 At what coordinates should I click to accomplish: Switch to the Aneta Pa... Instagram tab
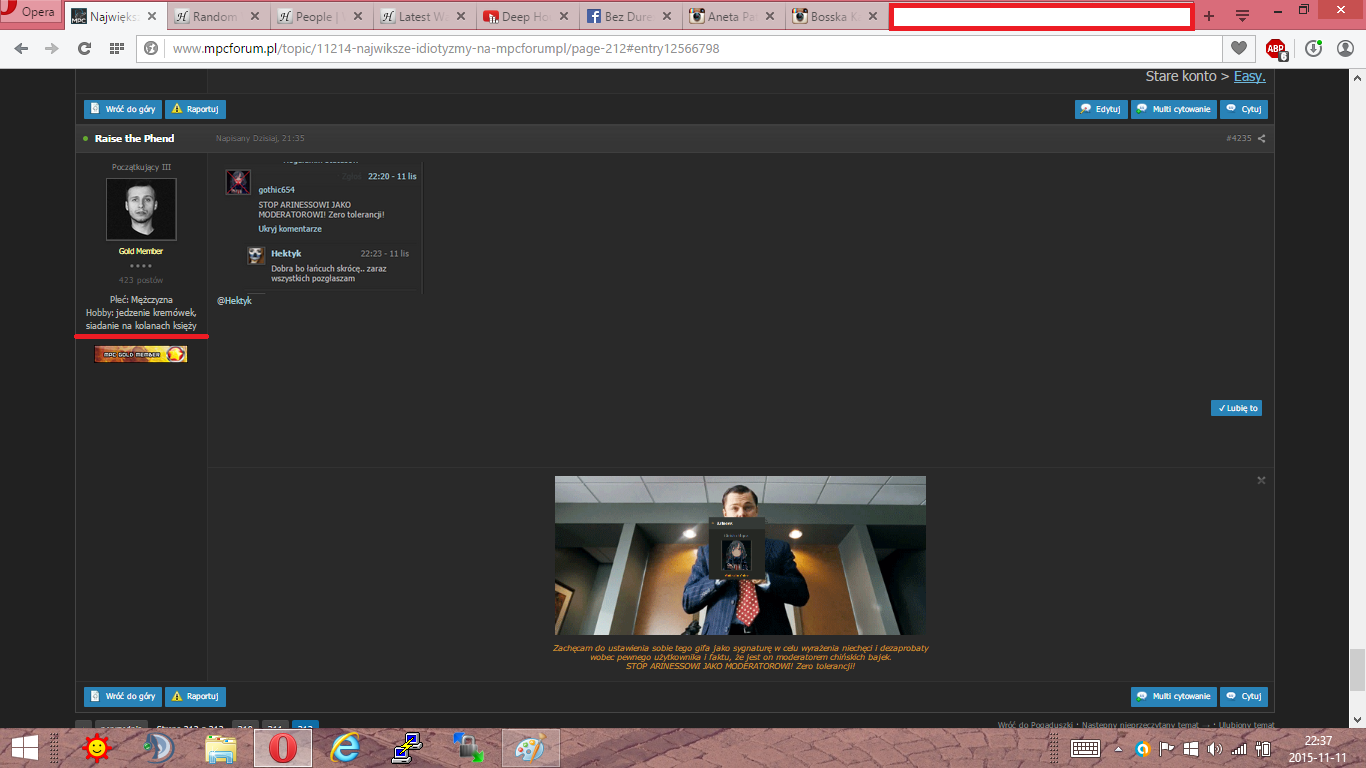click(x=733, y=17)
